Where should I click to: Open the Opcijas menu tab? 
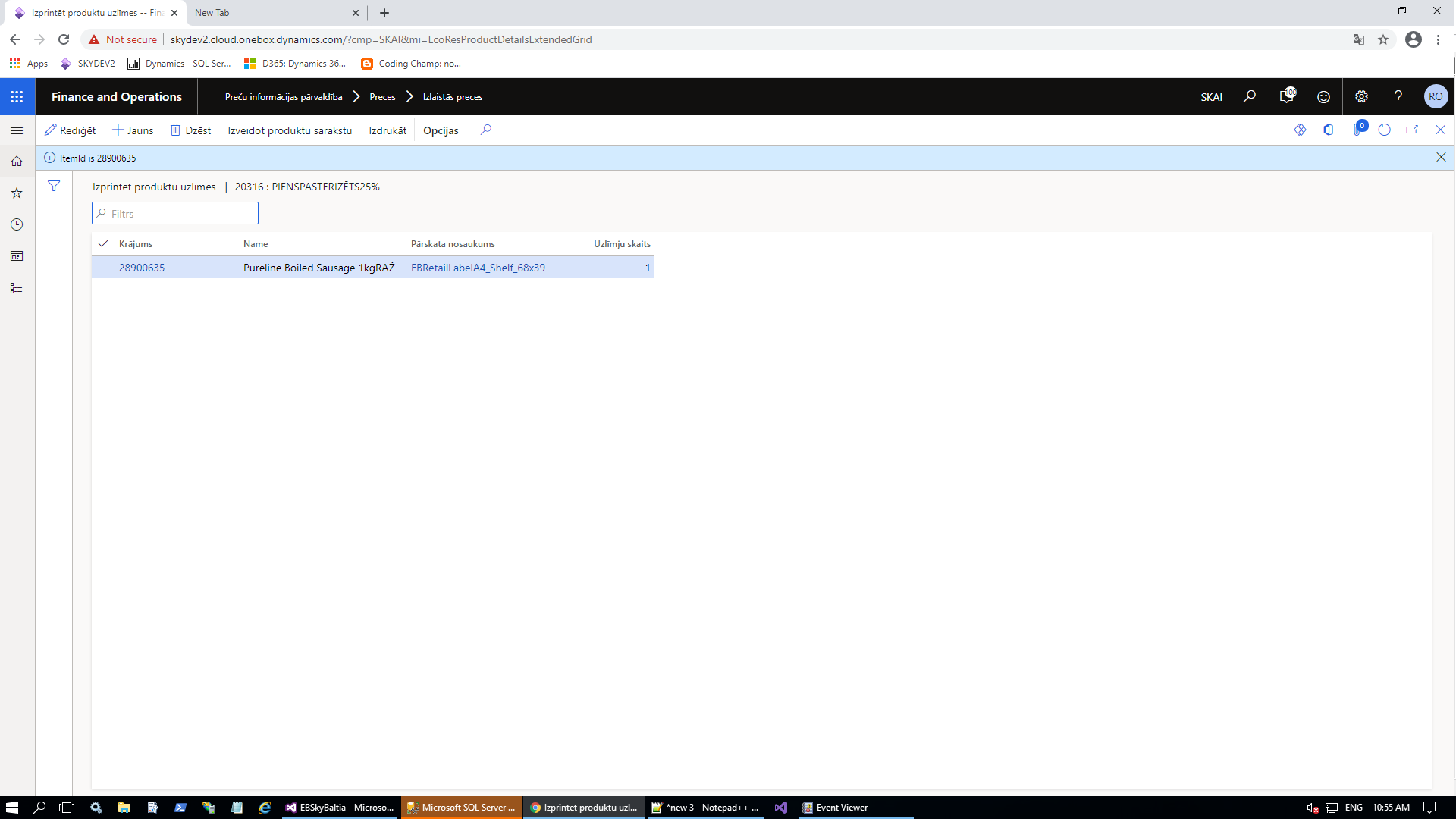click(x=441, y=130)
